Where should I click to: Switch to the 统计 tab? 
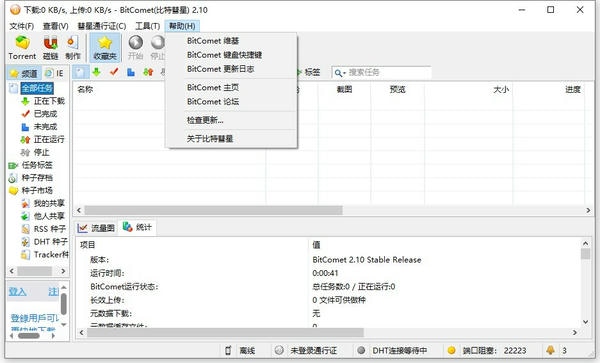(137, 227)
